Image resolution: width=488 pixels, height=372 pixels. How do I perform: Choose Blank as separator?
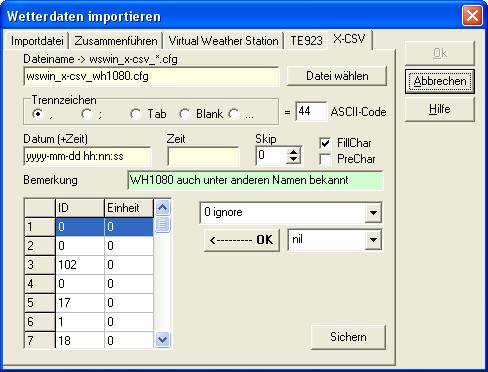(185, 114)
